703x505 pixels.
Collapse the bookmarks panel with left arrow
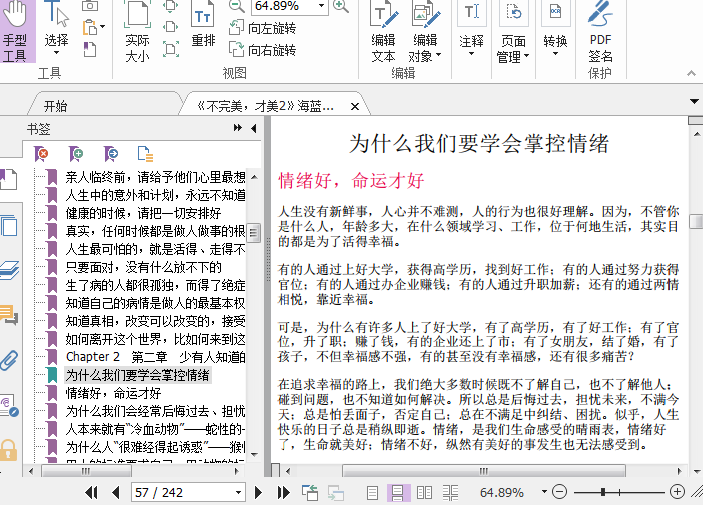tap(254, 128)
